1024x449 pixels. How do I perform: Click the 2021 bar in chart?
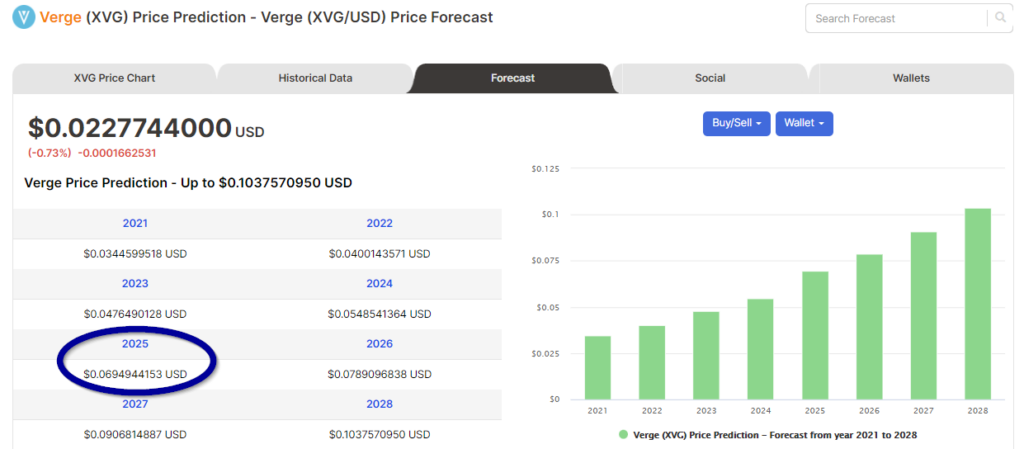coord(598,368)
